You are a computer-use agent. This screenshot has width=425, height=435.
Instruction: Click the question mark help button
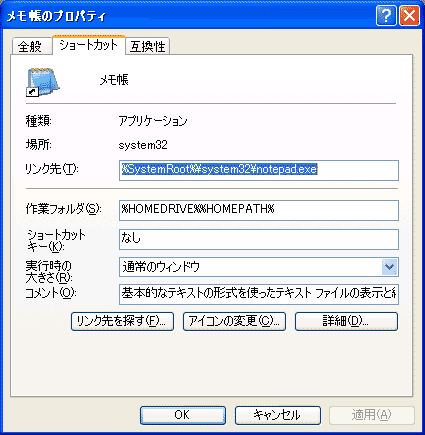(386, 15)
